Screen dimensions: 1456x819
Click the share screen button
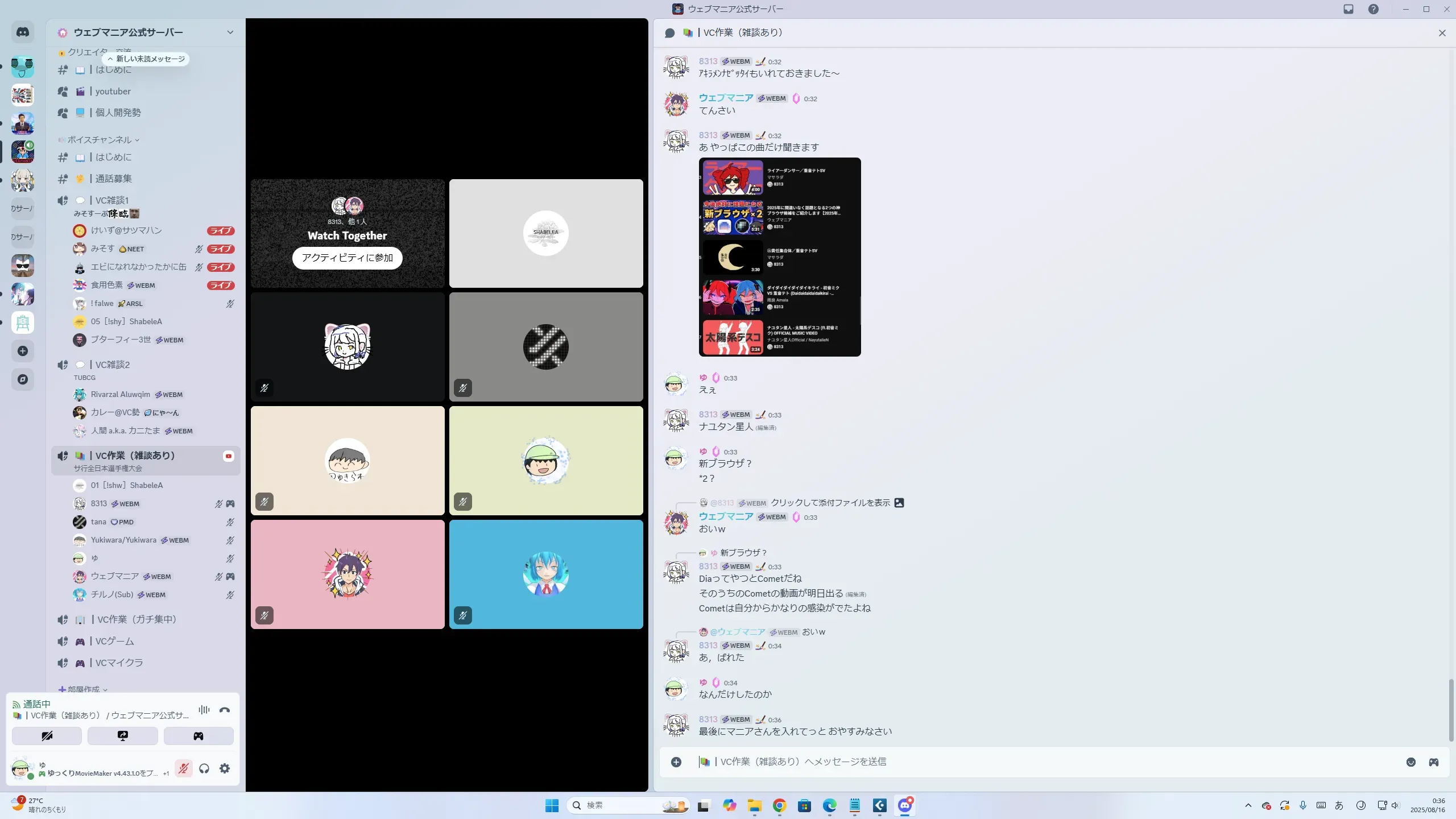(123, 736)
